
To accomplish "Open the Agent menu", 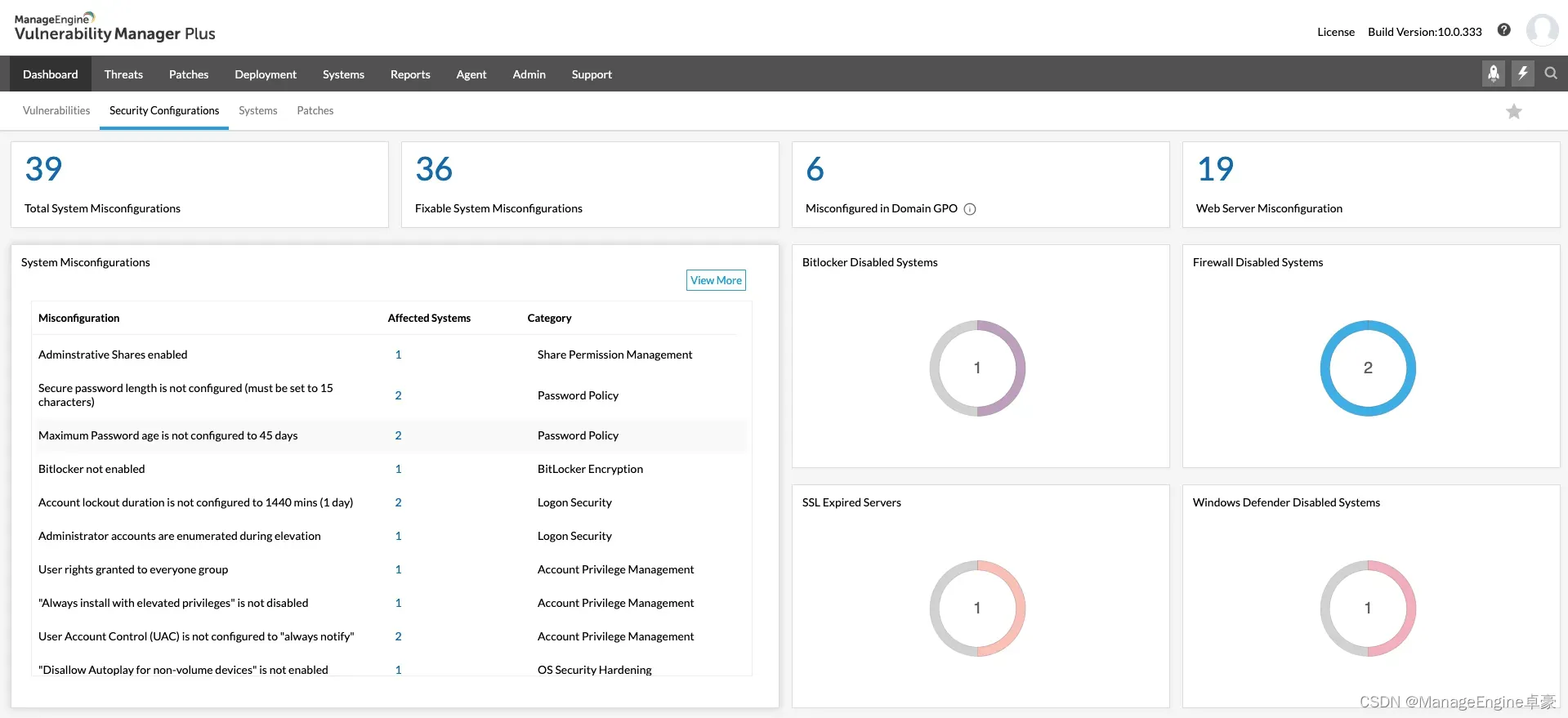I will (471, 74).
